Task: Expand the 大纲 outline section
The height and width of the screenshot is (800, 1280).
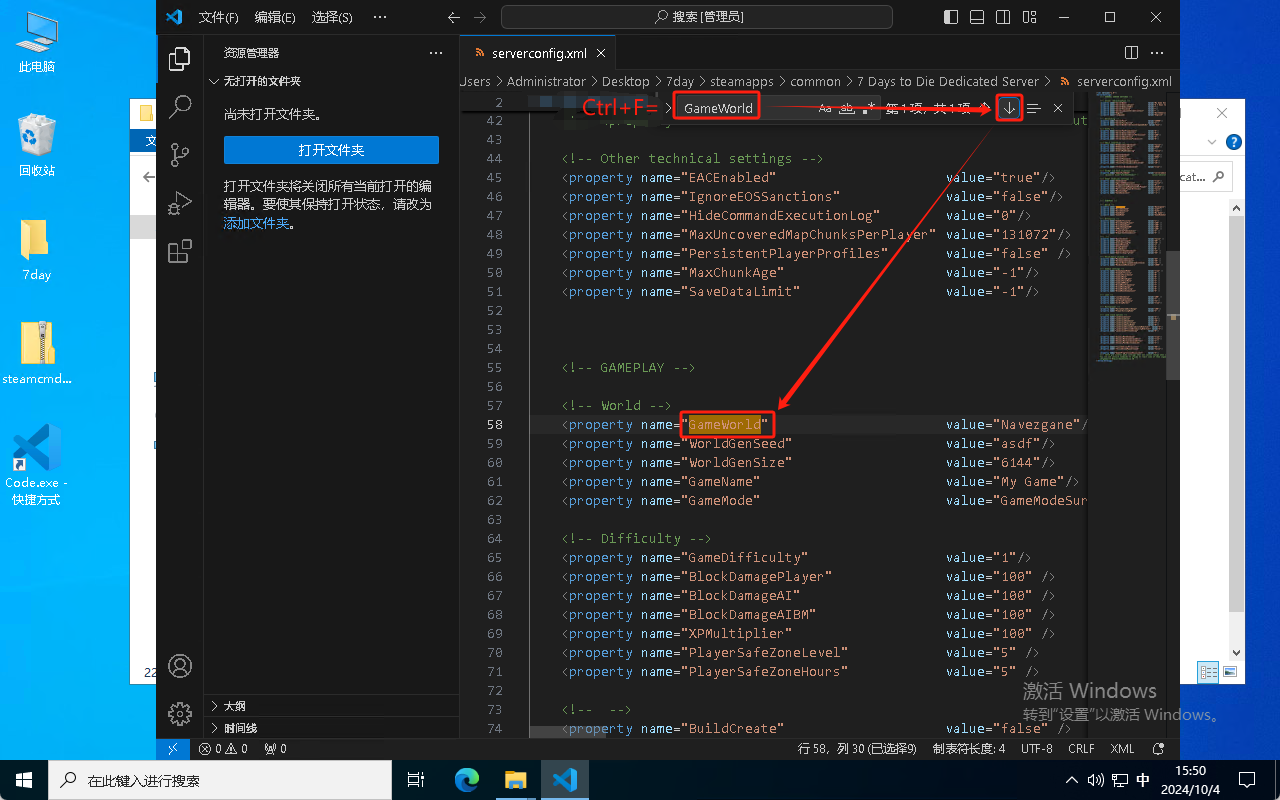Action: (x=235, y=706)
